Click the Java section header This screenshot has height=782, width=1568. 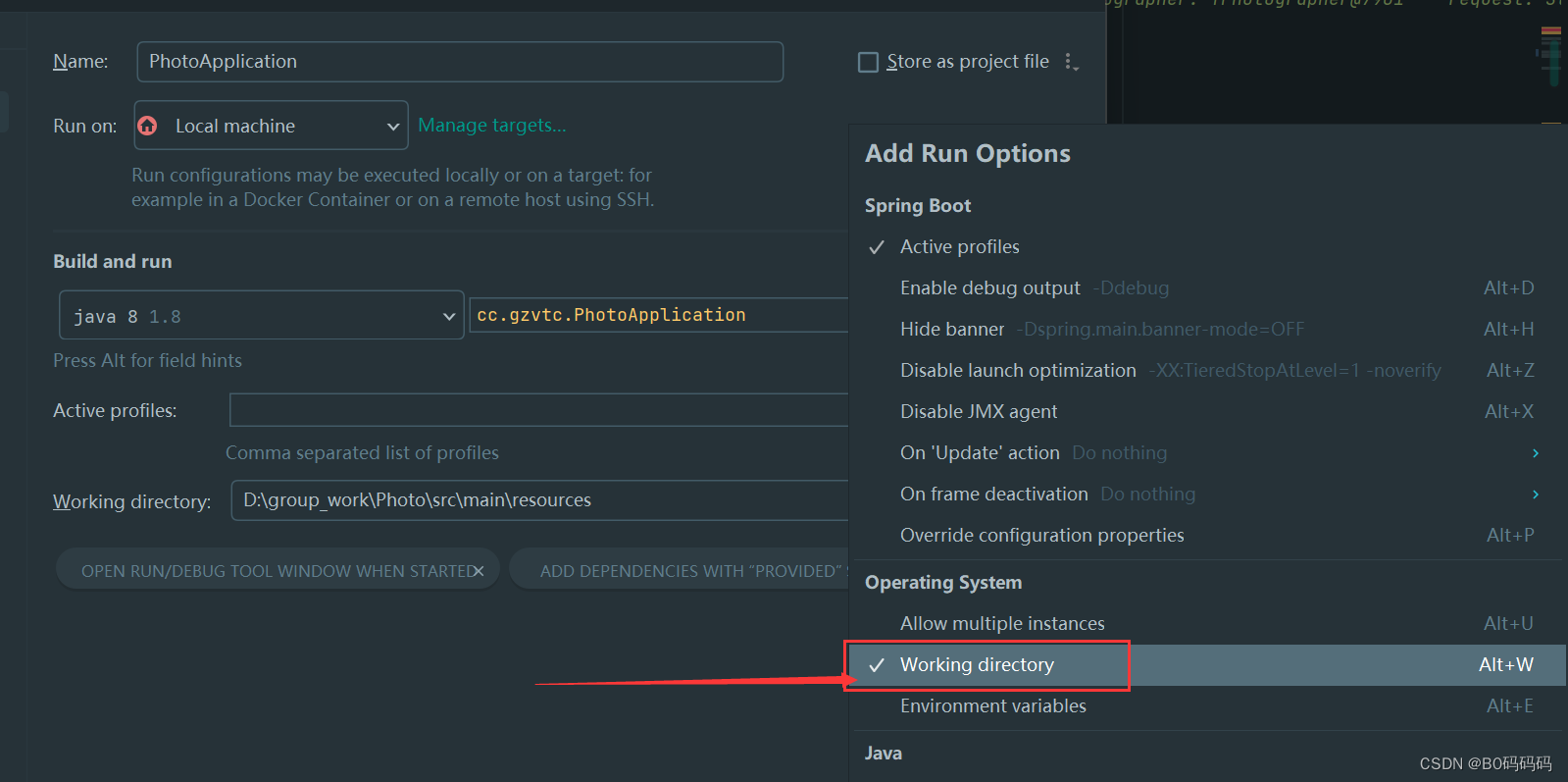(x=884, y=754)
